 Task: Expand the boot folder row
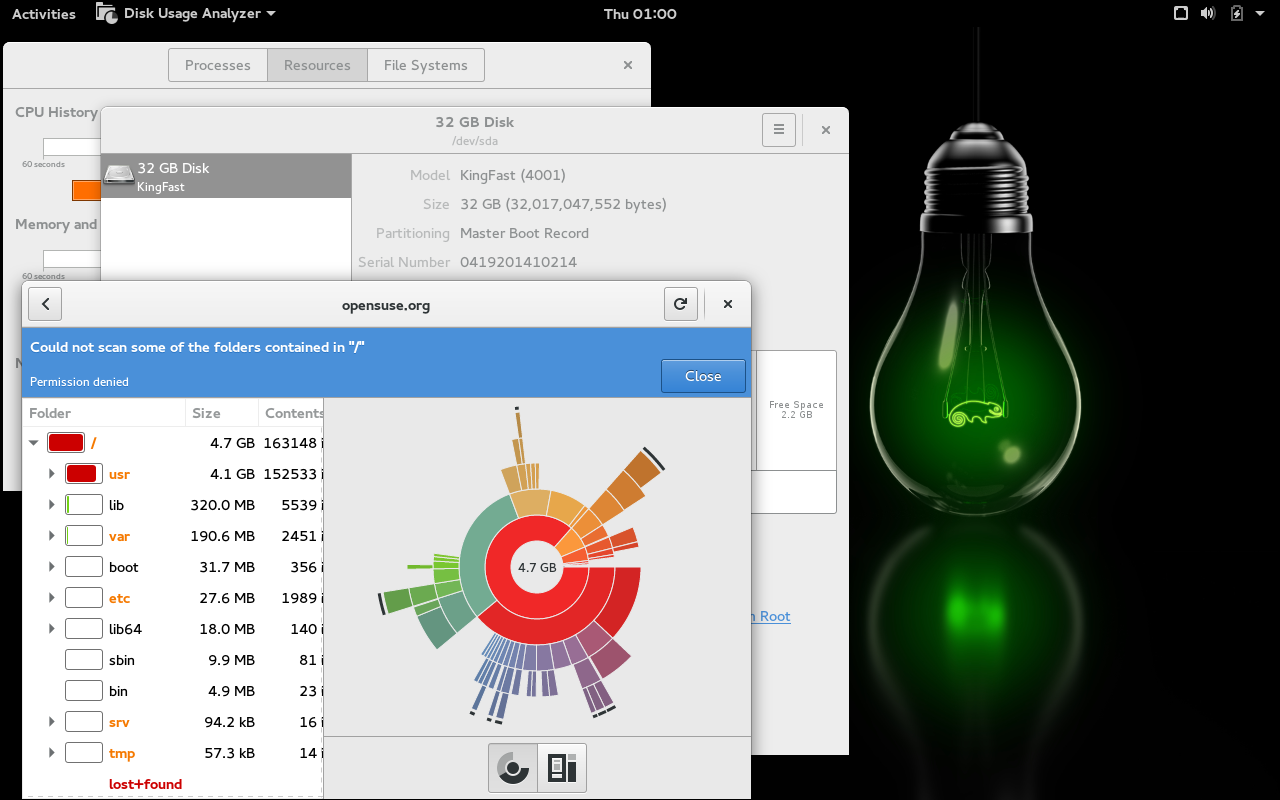pyautogui.click(x=51, y=567)
